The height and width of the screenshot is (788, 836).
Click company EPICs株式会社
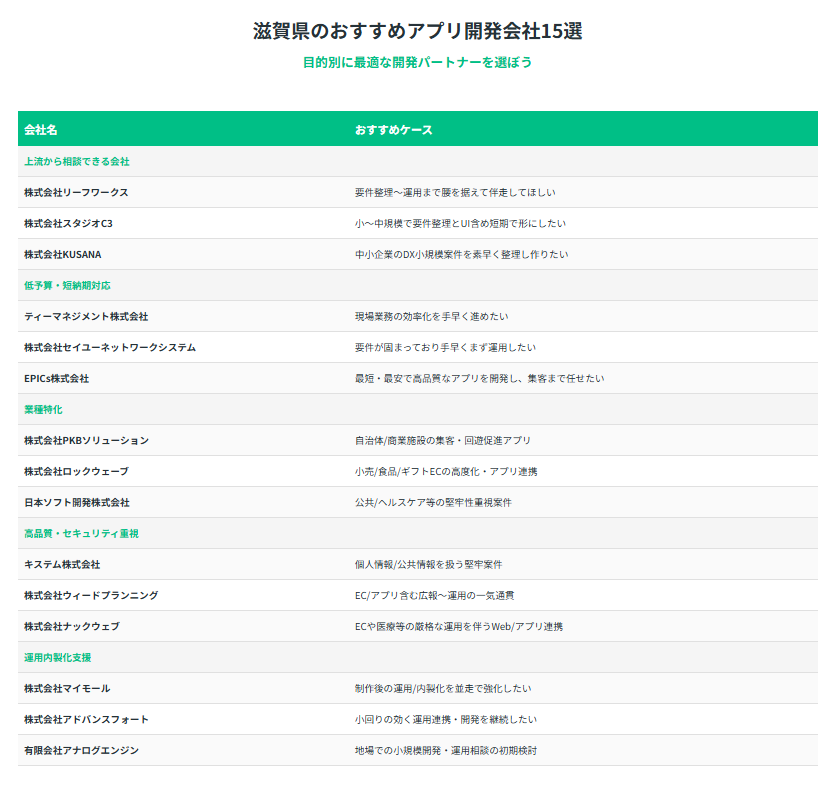point(57,379)
